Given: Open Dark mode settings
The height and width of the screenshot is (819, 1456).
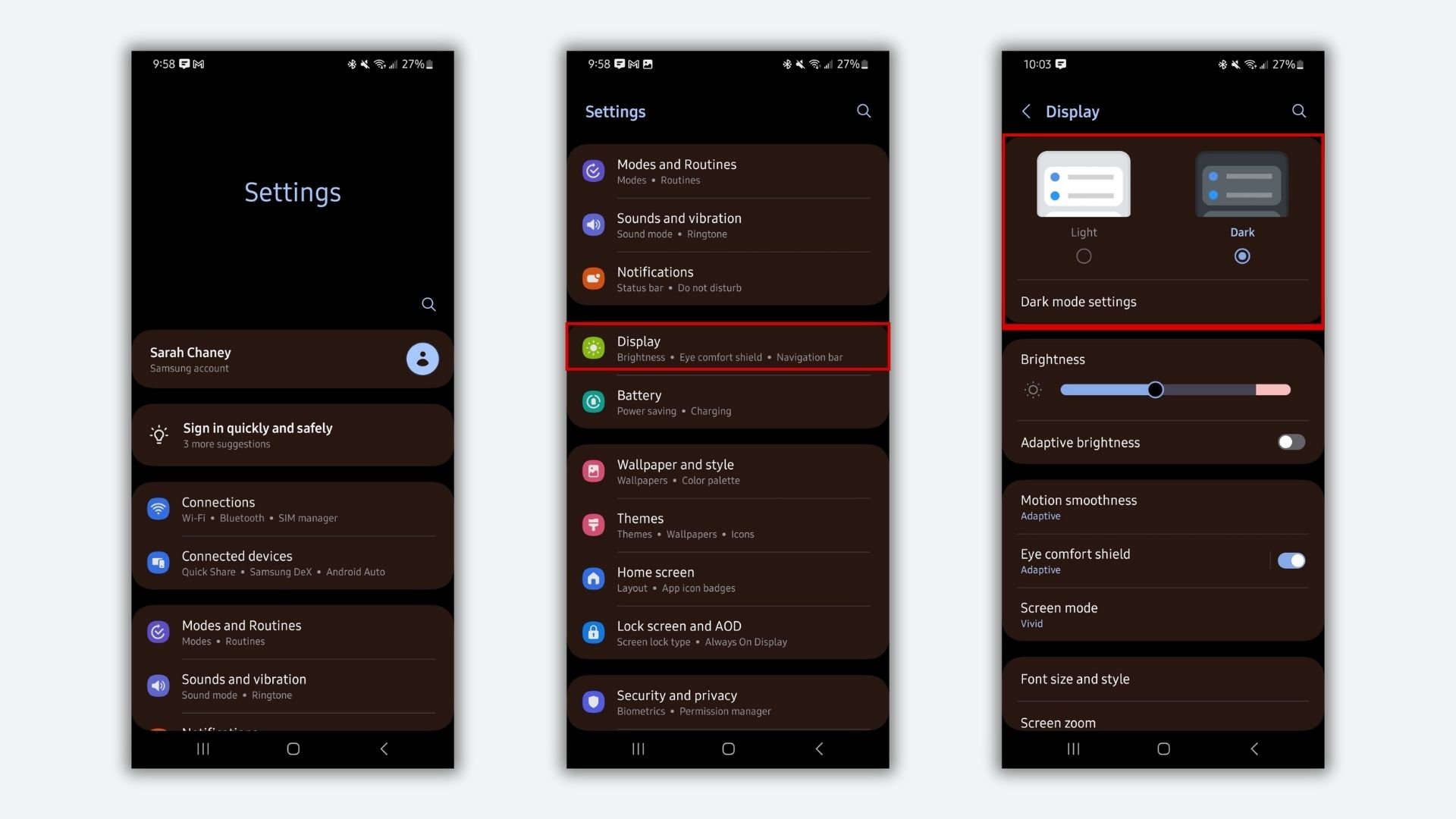Looking at the screenshot, I should click(1078, 302).
